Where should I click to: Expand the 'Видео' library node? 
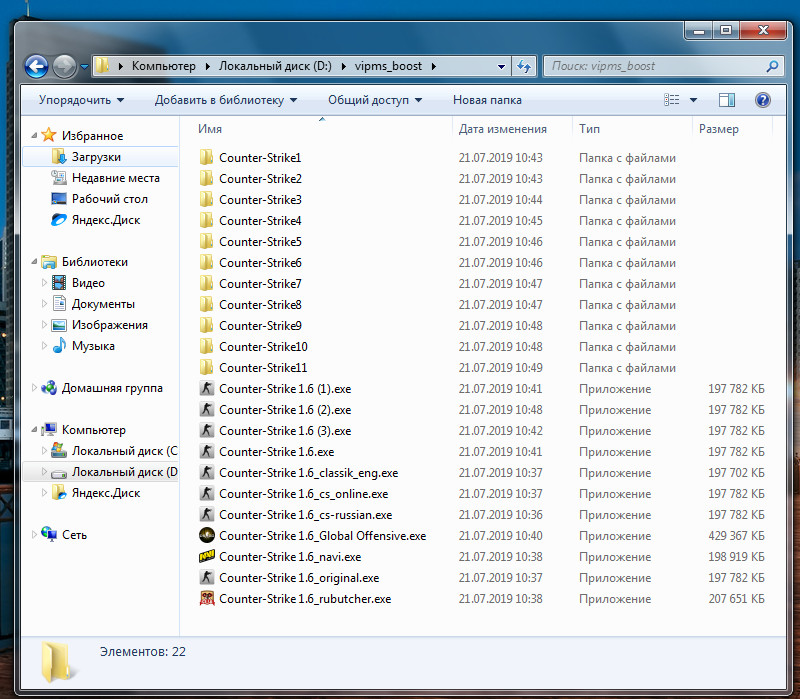[x=44, y=283]
